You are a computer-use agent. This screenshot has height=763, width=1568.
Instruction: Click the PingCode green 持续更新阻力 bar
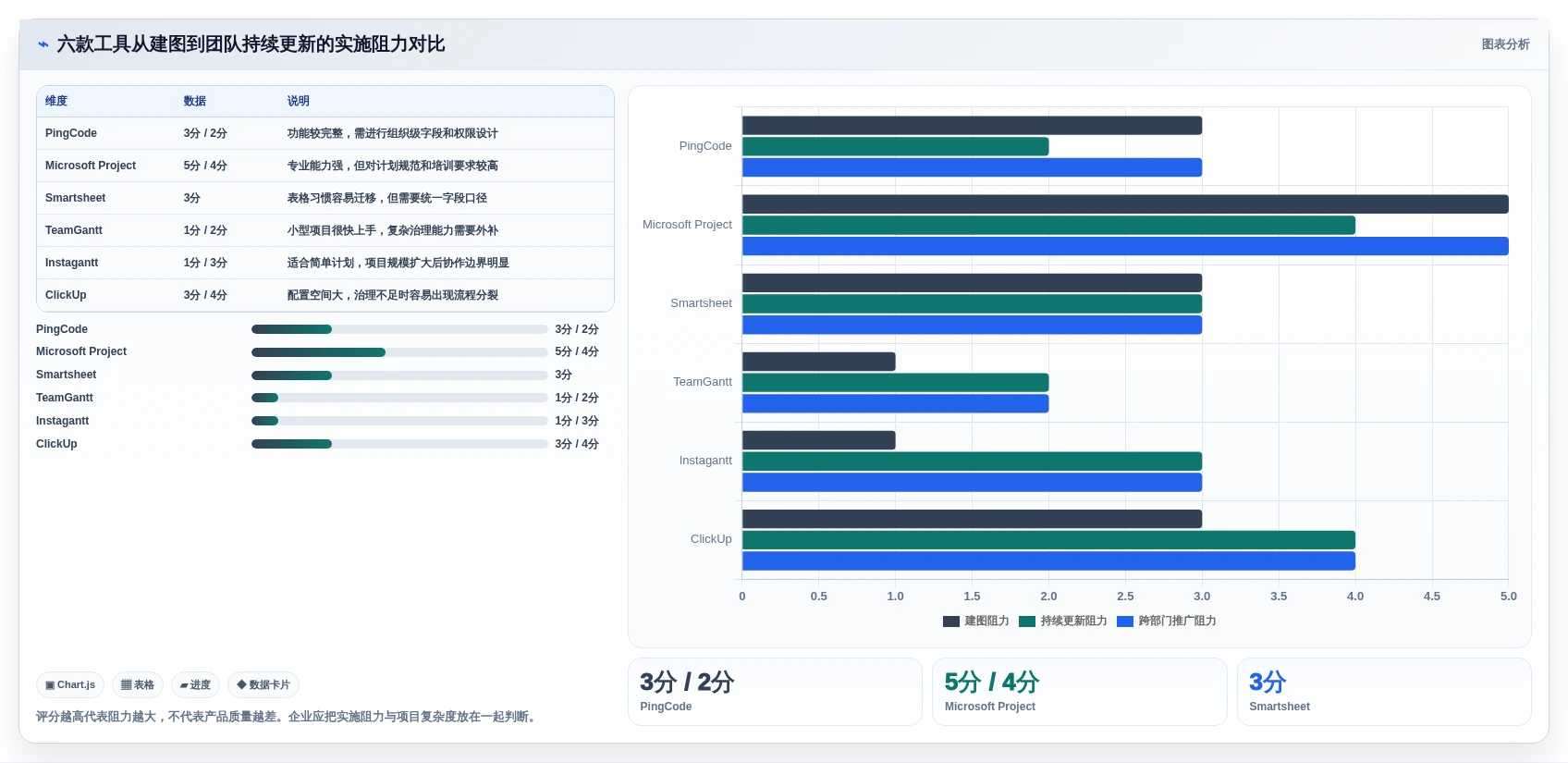895,146
